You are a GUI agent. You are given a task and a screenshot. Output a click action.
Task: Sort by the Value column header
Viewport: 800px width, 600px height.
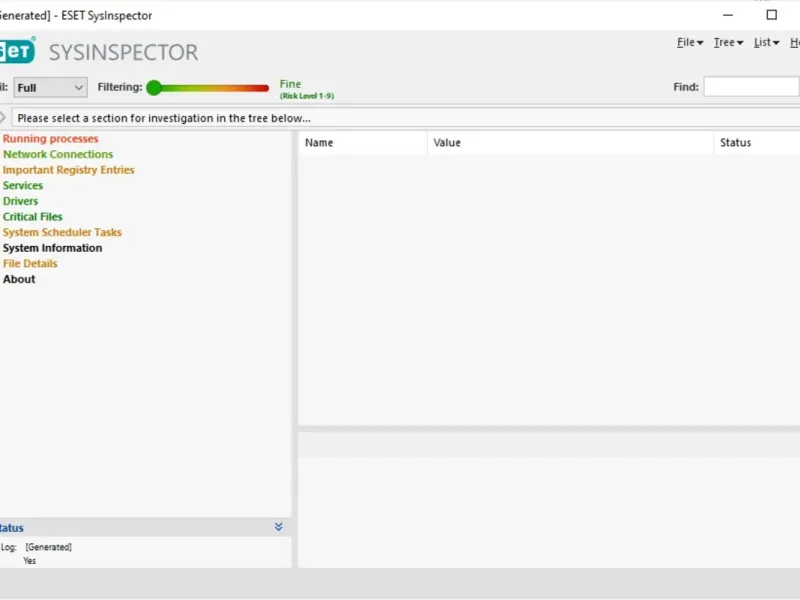[x=570, y=143]
